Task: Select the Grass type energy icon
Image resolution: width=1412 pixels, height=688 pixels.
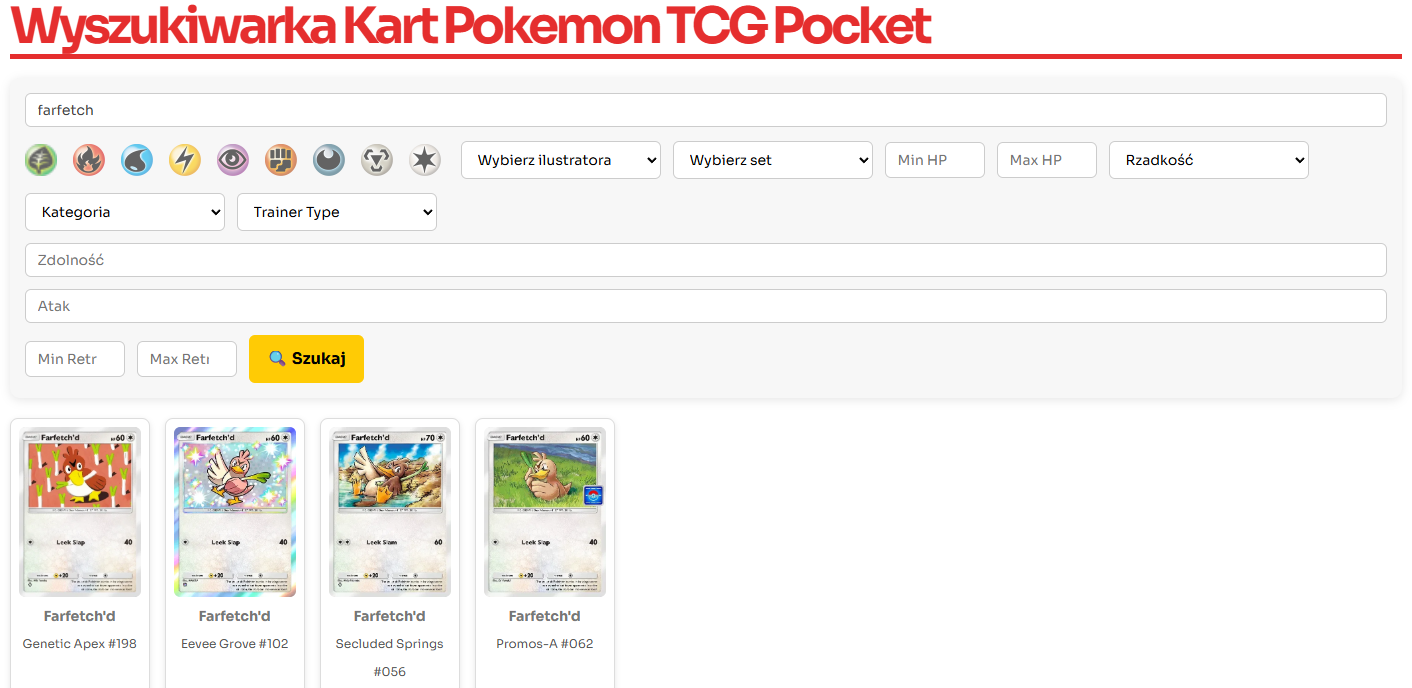Action: 41,160
